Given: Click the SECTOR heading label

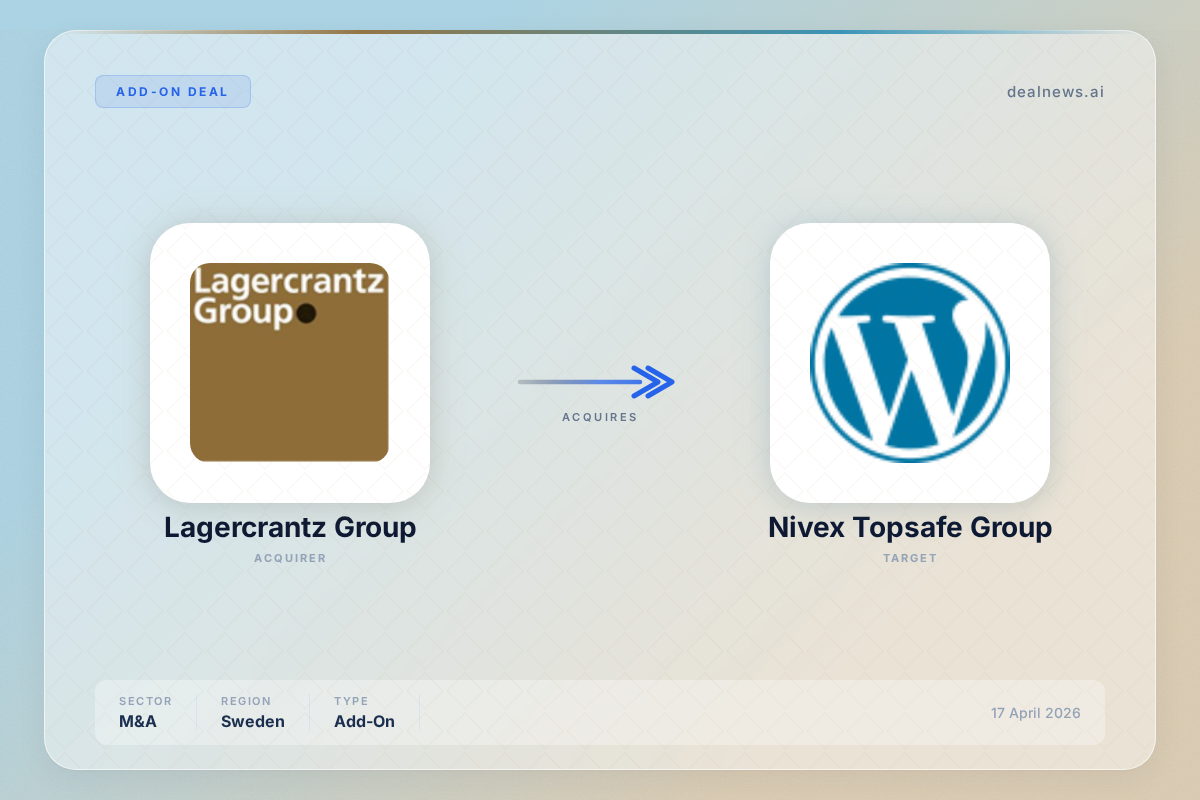Looking at the screenshot, I should pos(145,701).
